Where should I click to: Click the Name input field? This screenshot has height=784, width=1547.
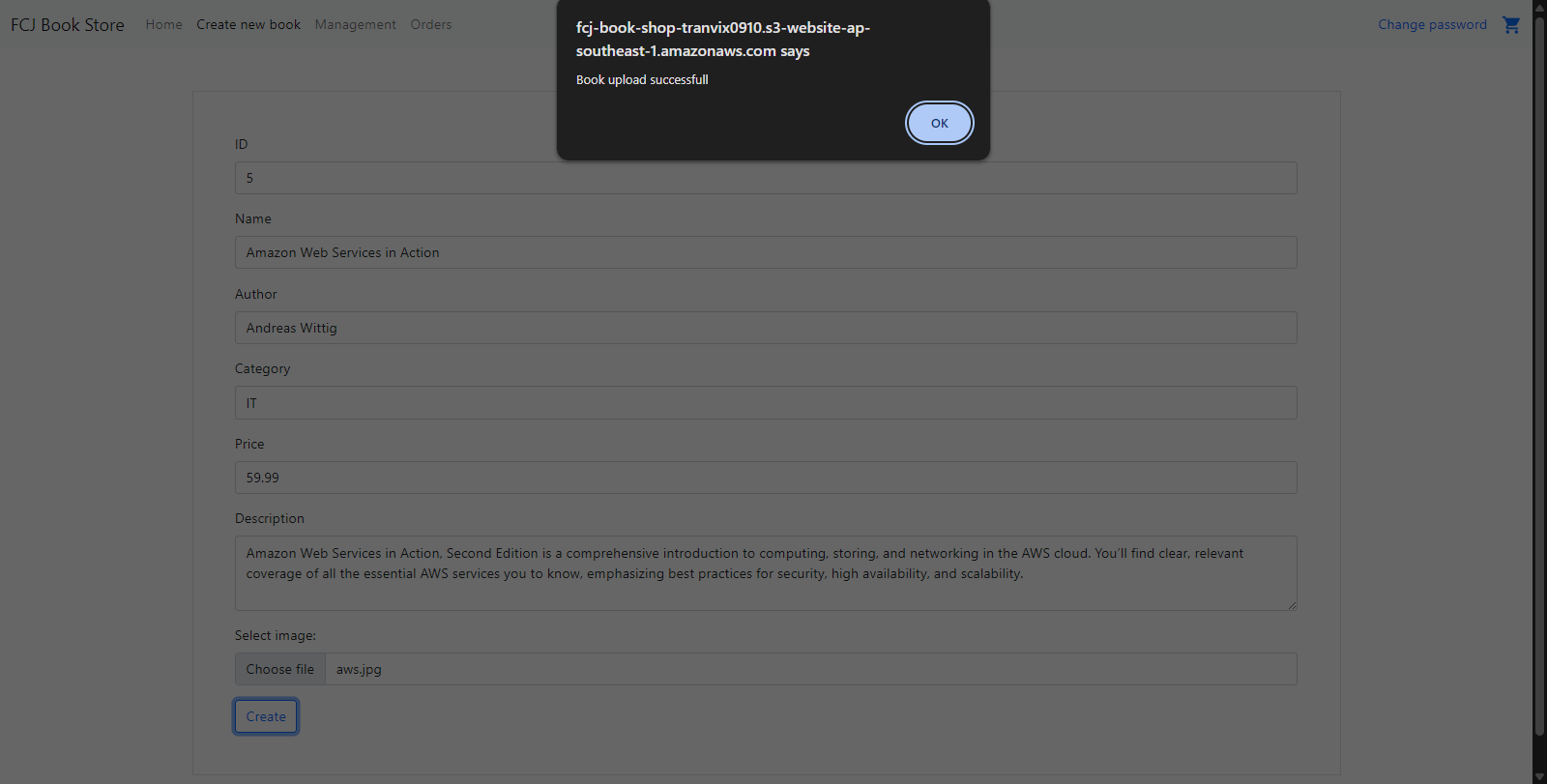click(766, 252)
